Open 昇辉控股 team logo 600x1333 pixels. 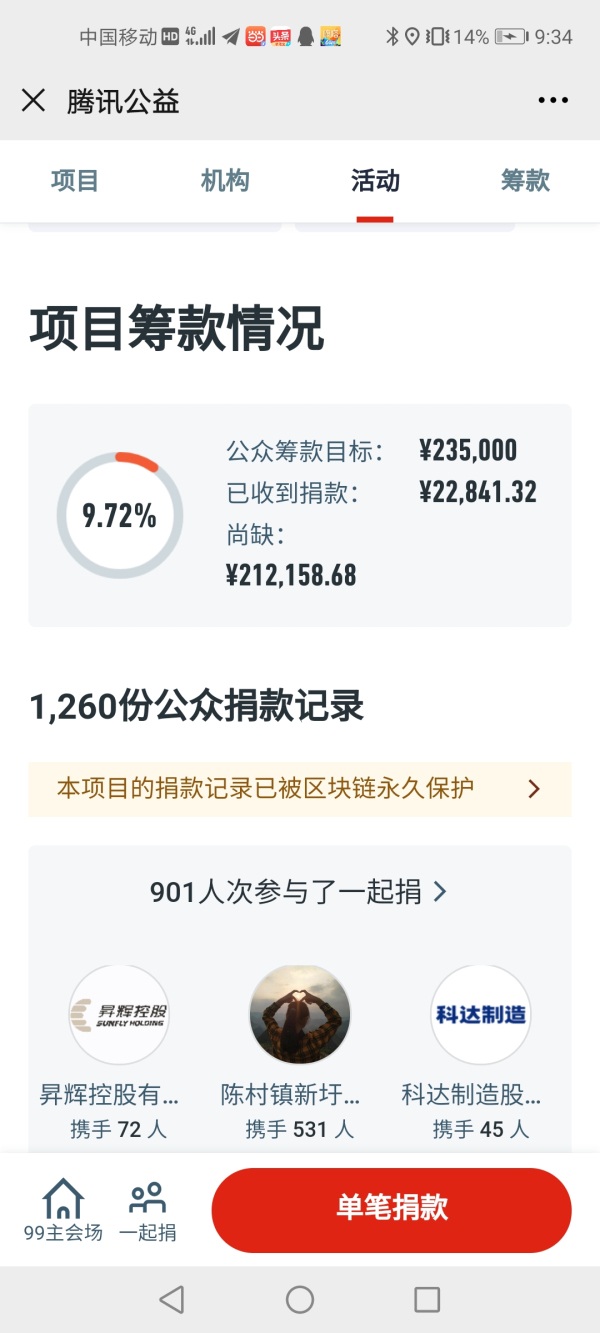[119, 1014]
